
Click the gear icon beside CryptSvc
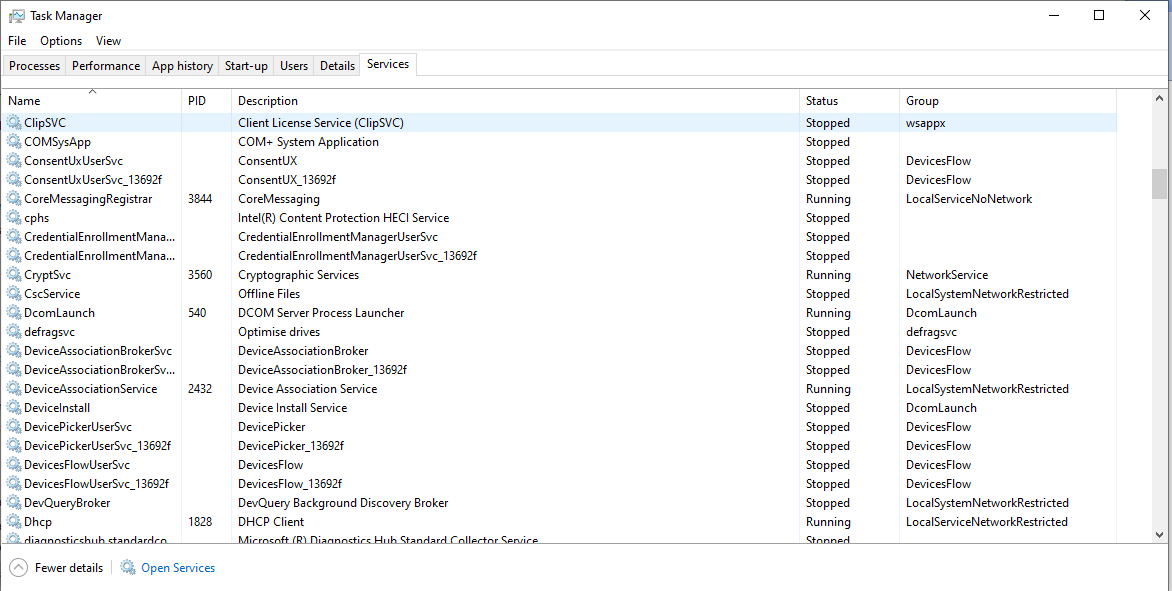[x=13, y=274]
